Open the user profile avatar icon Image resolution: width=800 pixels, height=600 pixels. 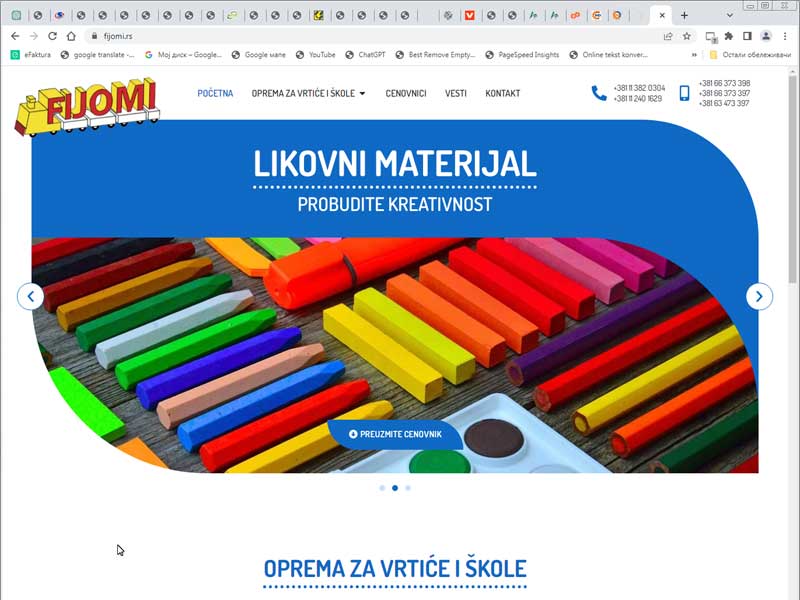click(766, 36)
